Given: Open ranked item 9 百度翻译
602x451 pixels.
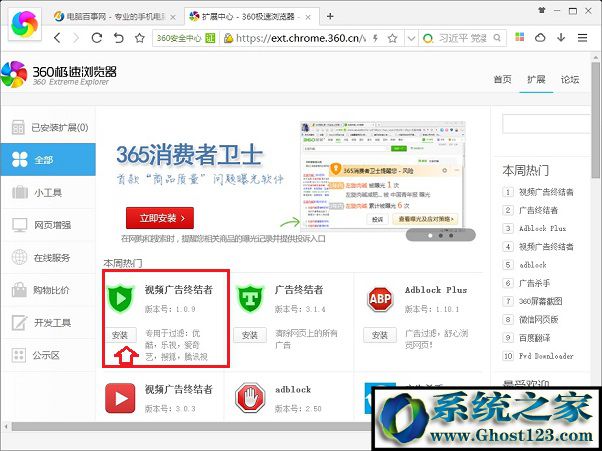Looking at the screenshot, I should [x=534, y=338].
